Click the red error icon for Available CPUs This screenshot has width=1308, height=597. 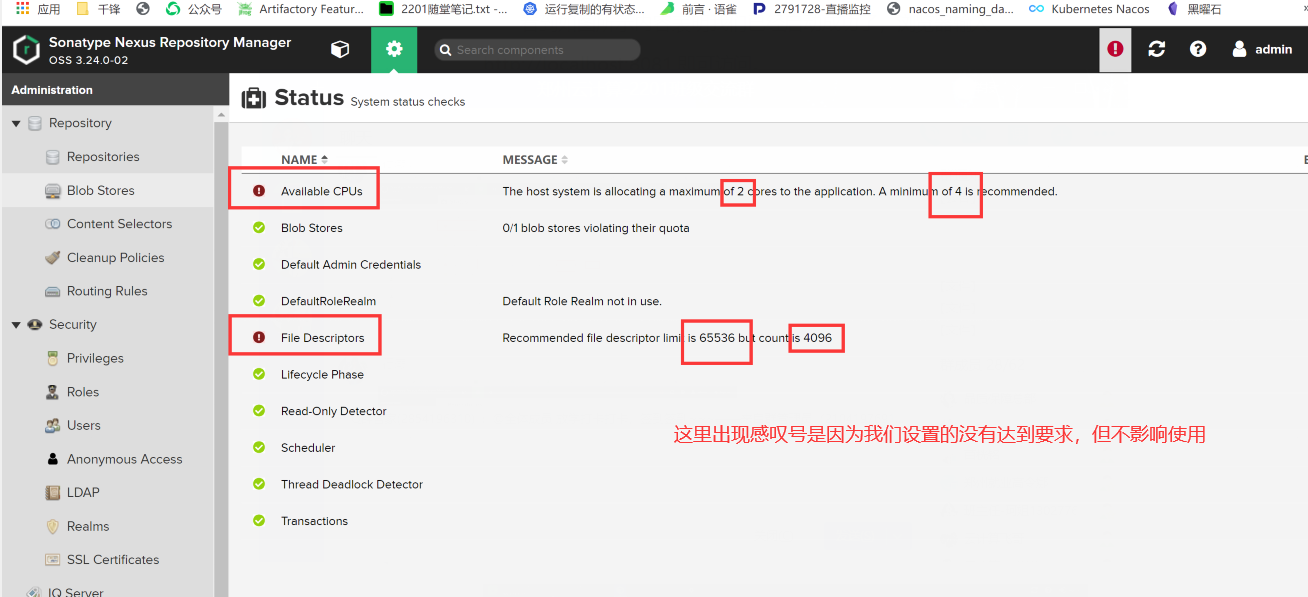click(259, 191)
